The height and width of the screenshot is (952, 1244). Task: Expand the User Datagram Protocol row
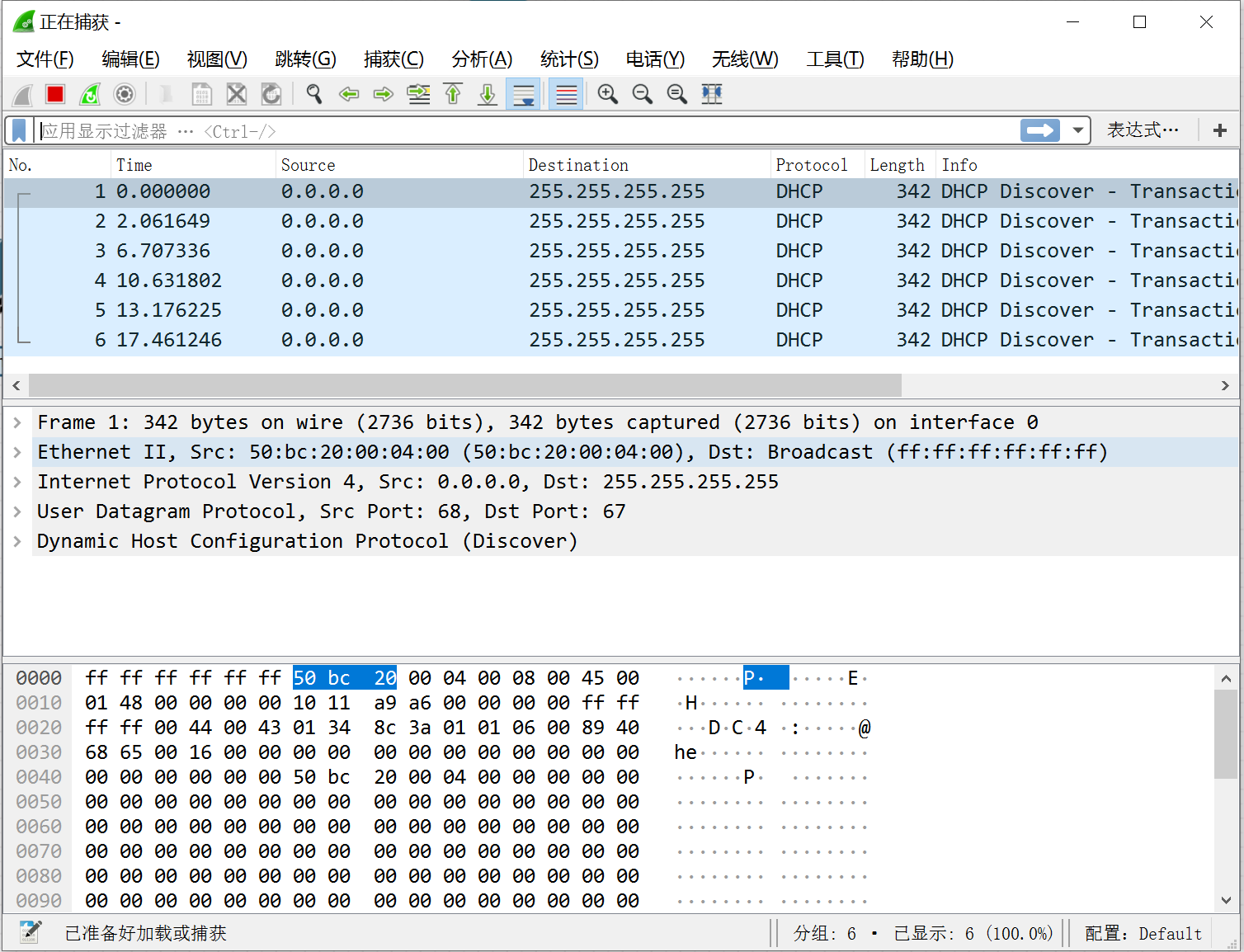point(17,511)
